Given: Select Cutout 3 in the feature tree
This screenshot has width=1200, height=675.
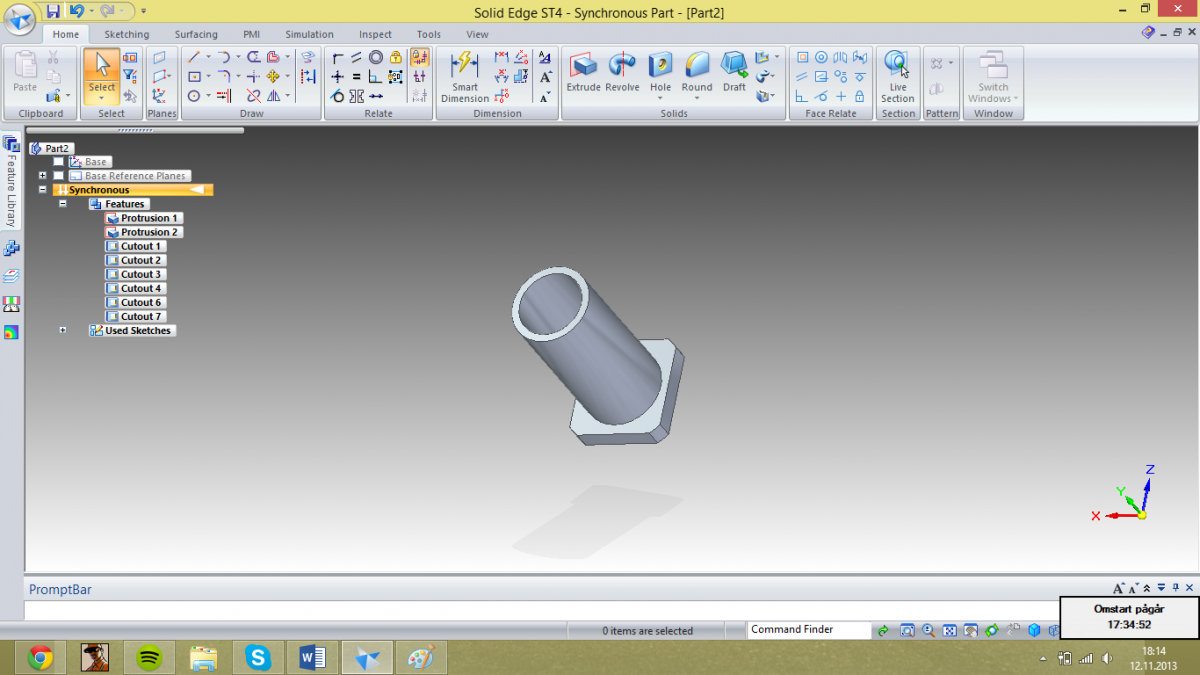Looking at the screenshot, I should coord(140,274).
